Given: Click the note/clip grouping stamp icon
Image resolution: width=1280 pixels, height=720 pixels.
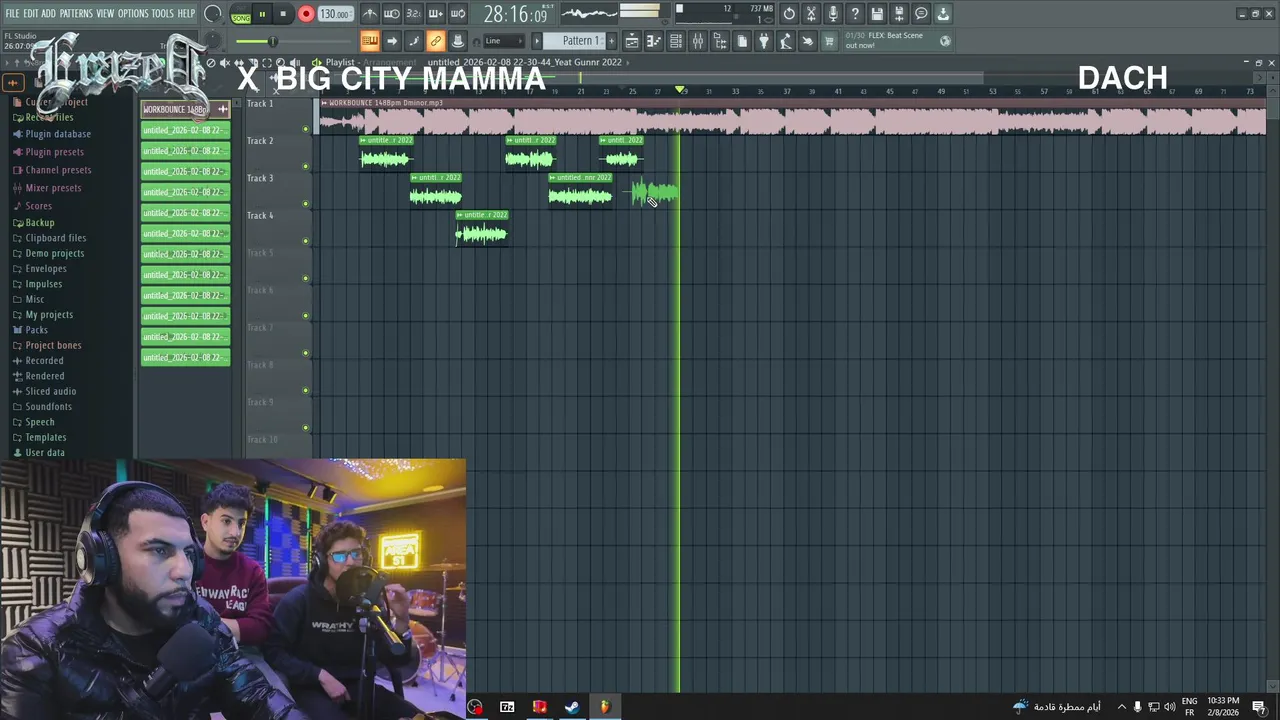Looking at the screenshot, I should tap(458, 41).
